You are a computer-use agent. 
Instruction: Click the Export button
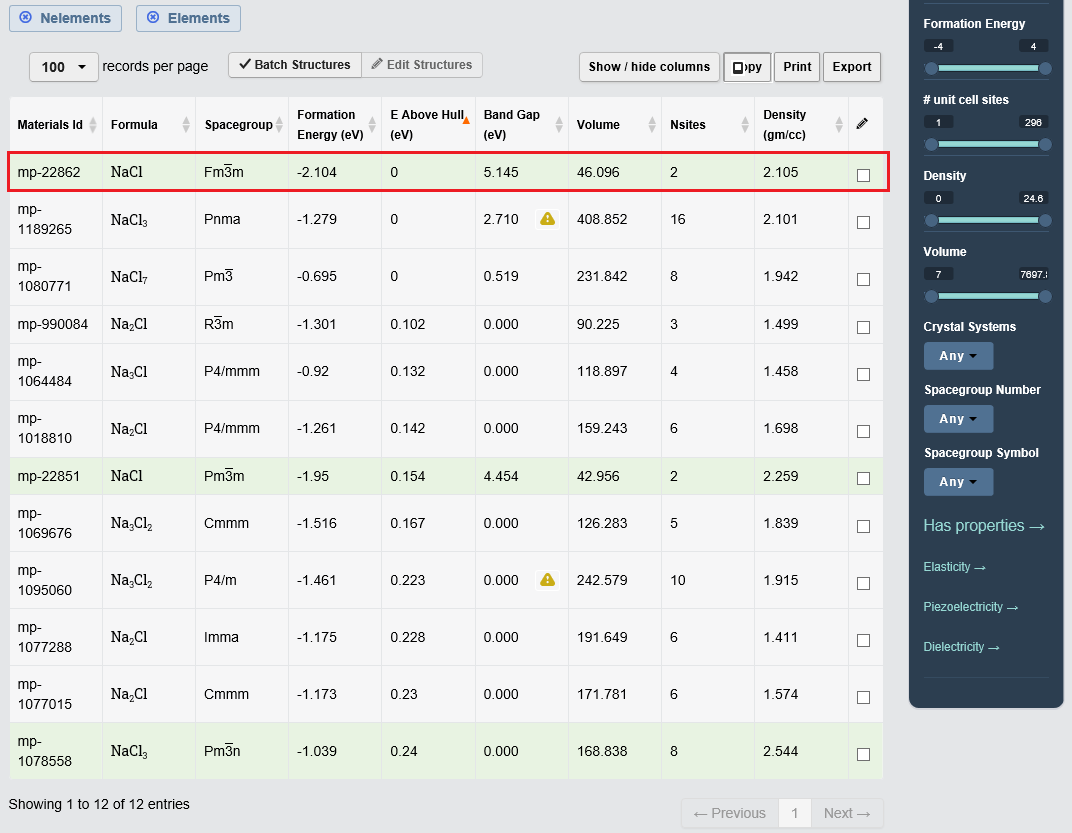pyautogui.click(x=851, y=67)
